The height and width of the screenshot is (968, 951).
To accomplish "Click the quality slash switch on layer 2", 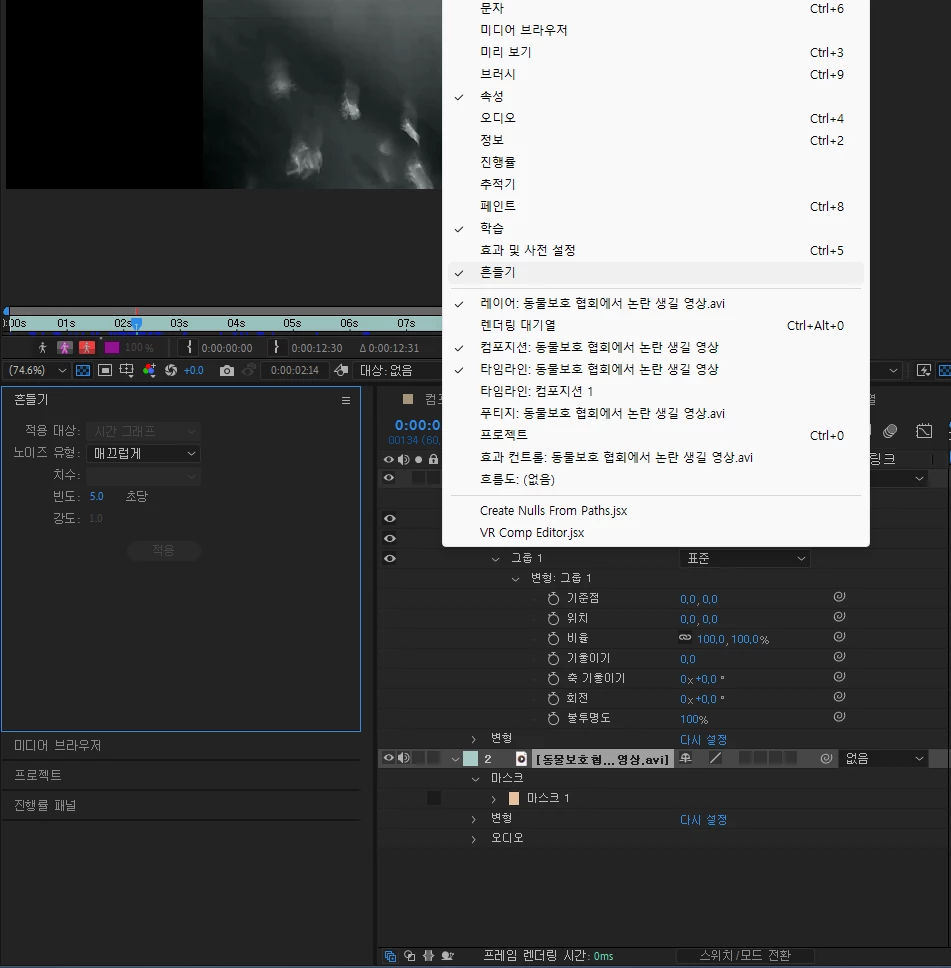I will [x=716, y=758].
